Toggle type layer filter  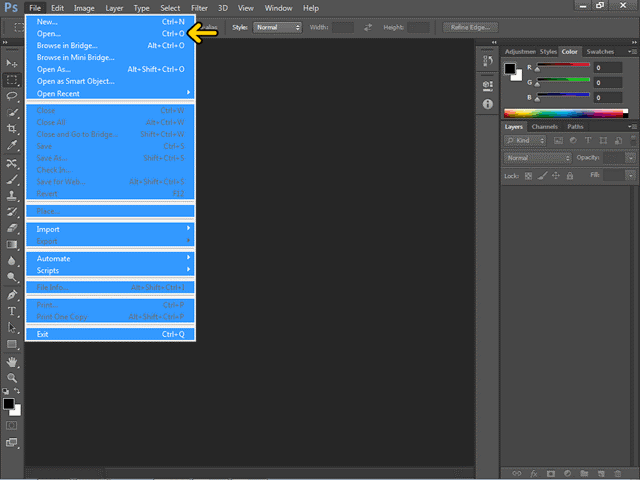[588, 141]
